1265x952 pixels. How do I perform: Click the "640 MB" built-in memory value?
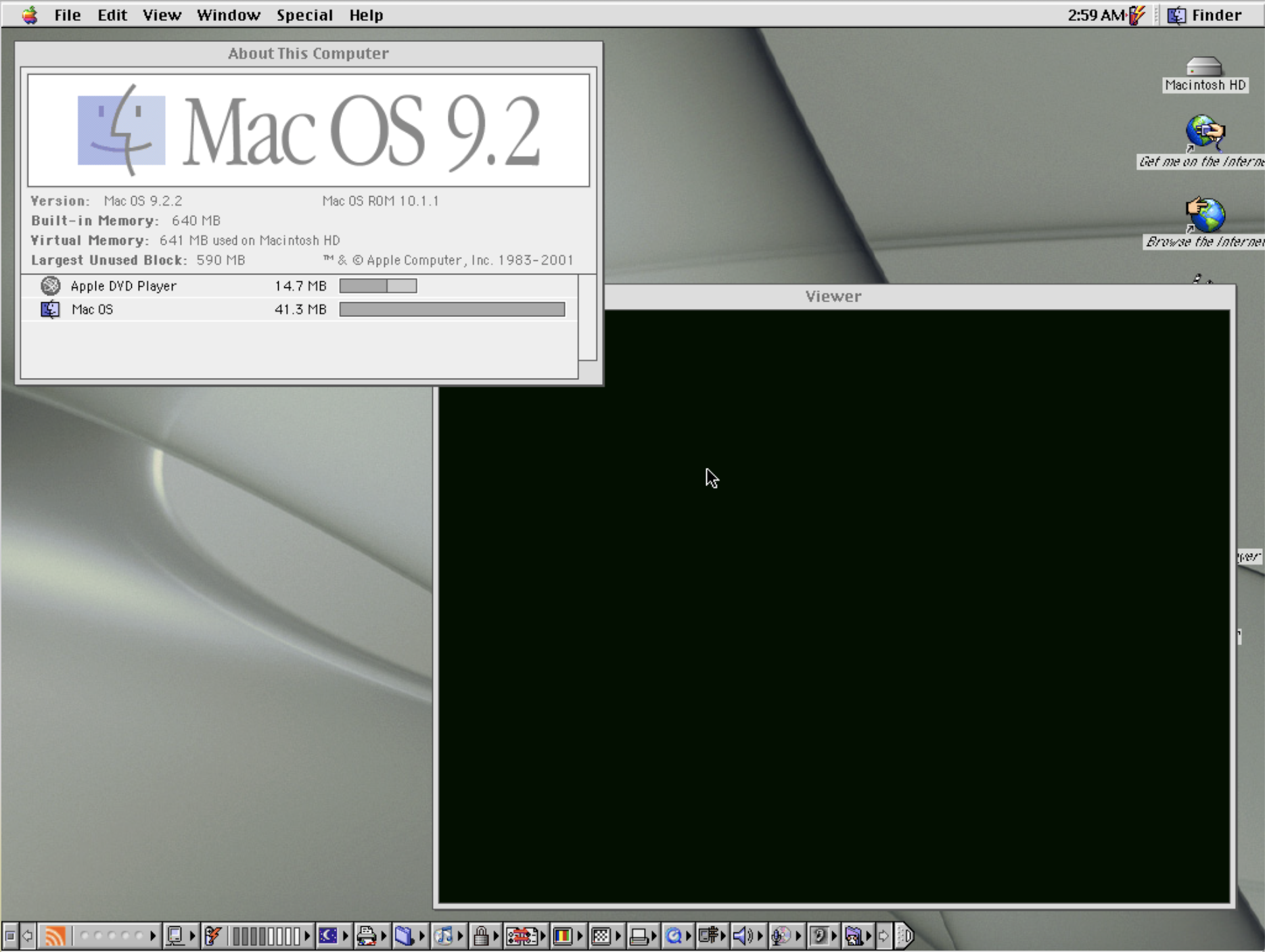coord(195,220)
